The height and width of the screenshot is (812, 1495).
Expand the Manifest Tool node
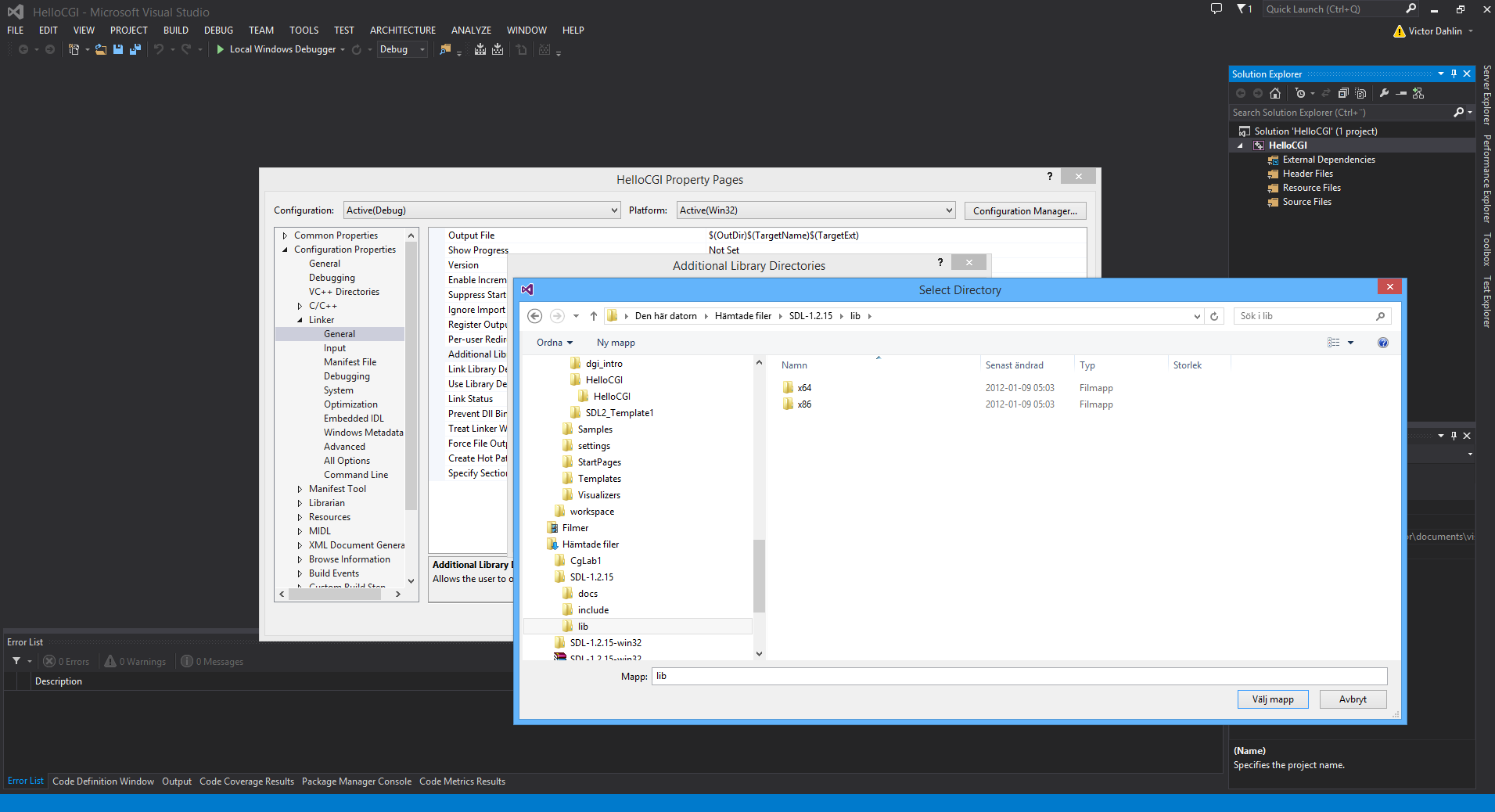pyautogui.click(x=300, y=489)
